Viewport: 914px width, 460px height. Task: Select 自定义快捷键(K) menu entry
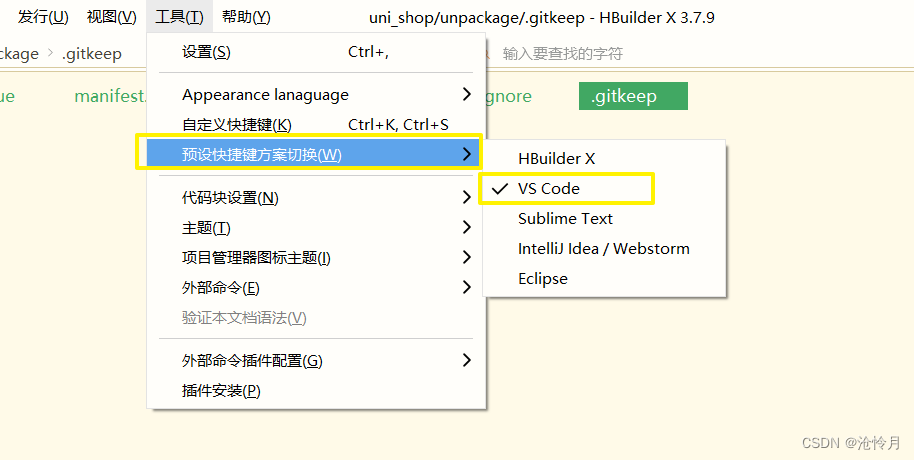tap(316, 125)
